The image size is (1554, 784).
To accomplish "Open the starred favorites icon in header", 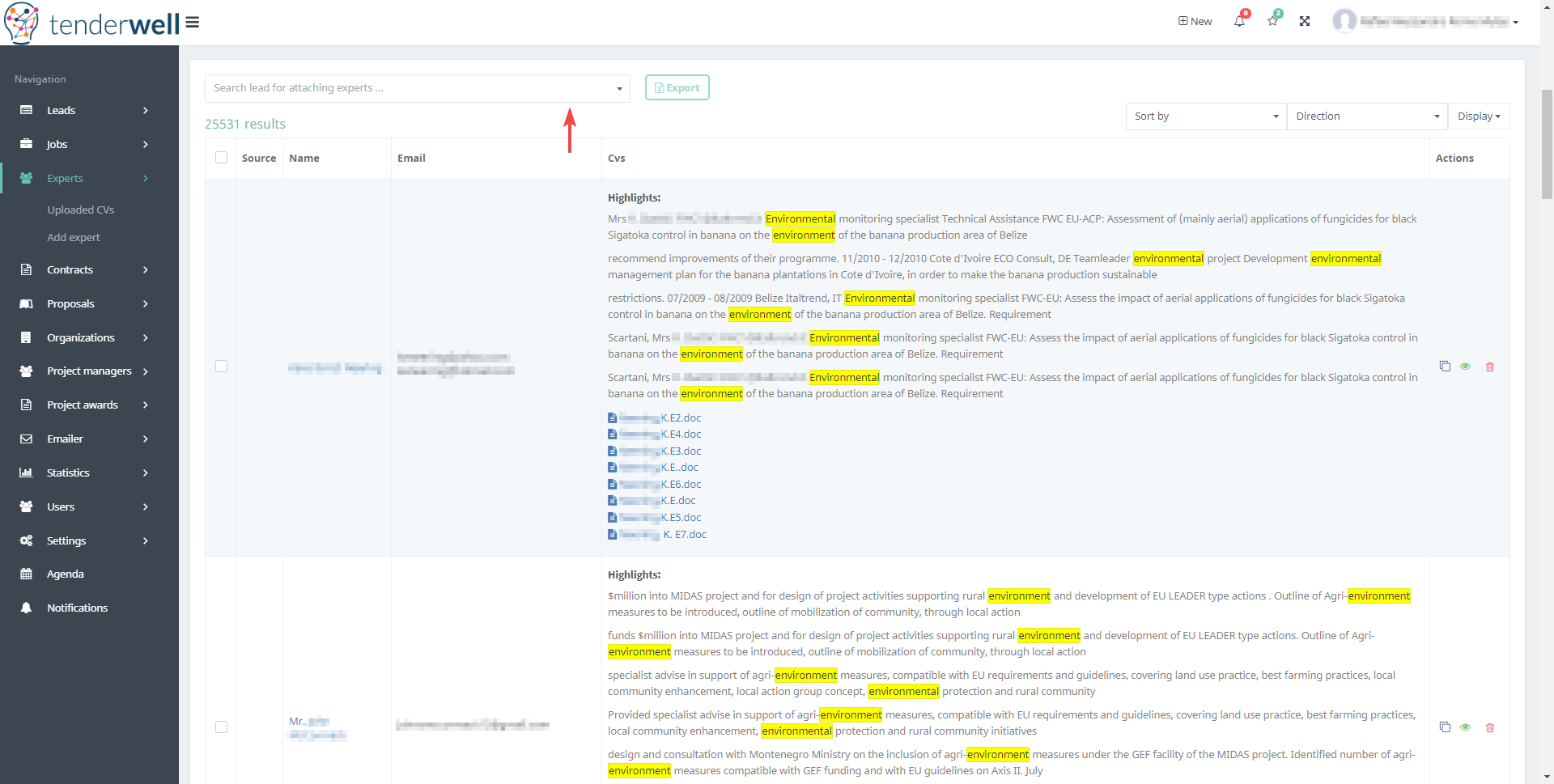I will (1272, 22).
